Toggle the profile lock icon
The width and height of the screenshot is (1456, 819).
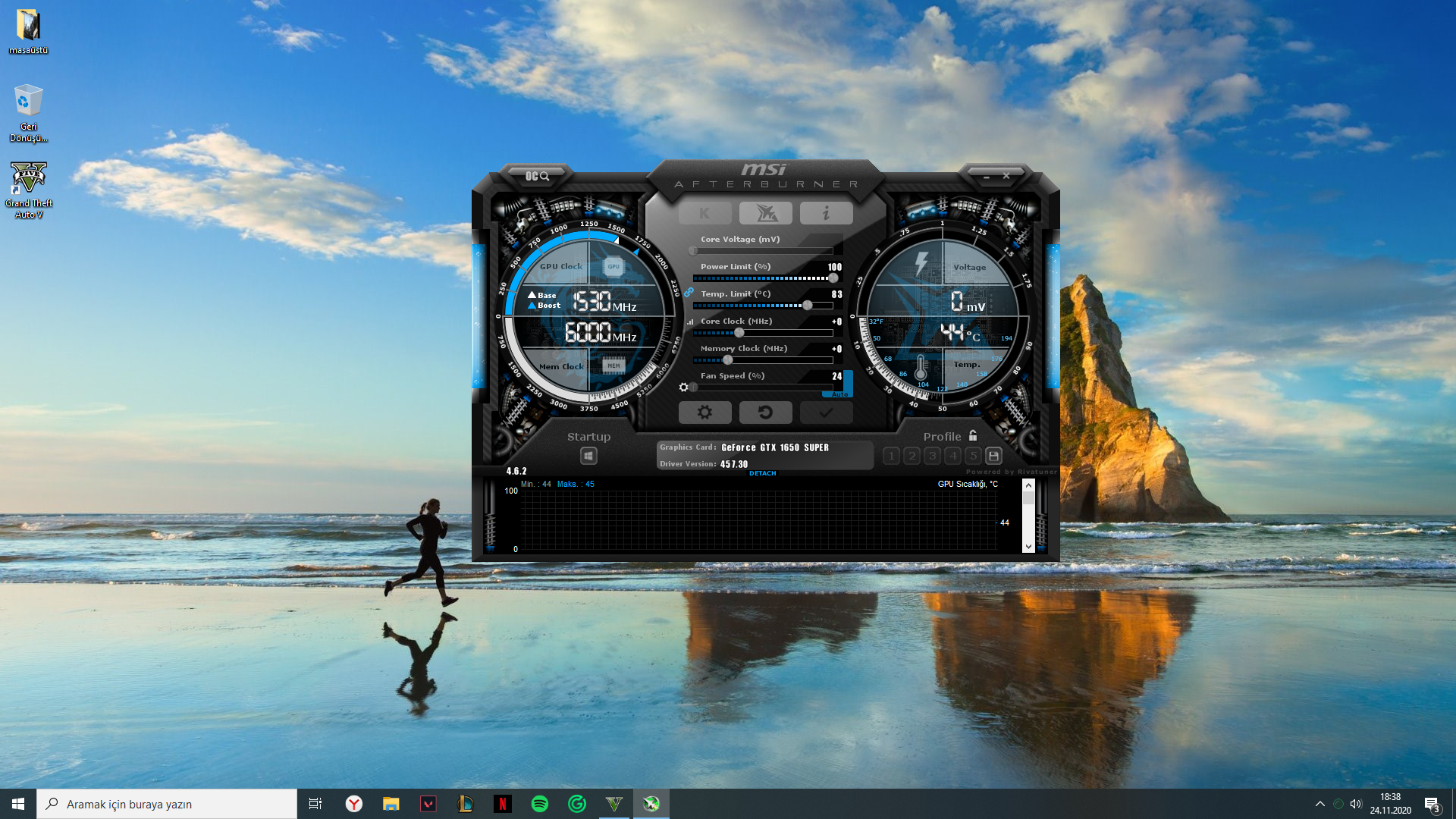(973, 435)
